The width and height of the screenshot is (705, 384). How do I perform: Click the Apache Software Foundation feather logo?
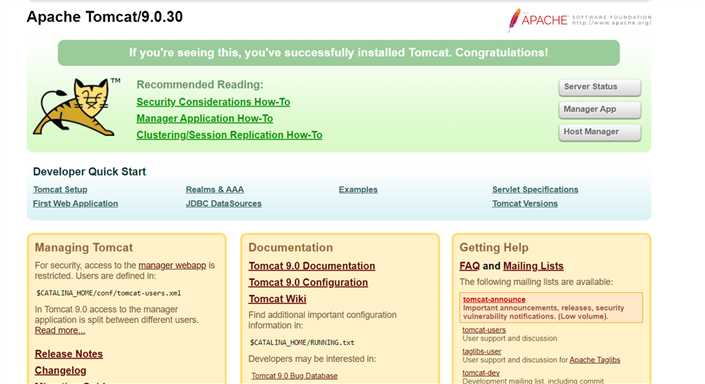tap(580, 20)
